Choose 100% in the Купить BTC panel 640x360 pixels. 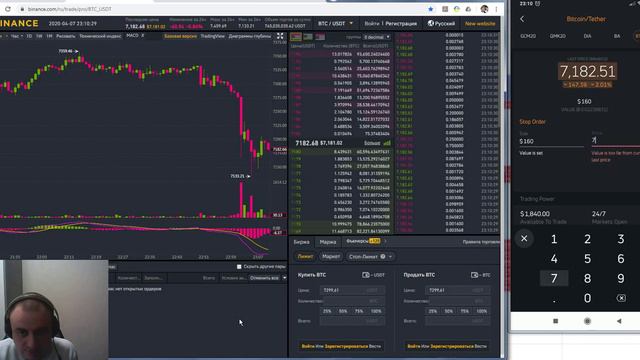click(x=376, y=311)
